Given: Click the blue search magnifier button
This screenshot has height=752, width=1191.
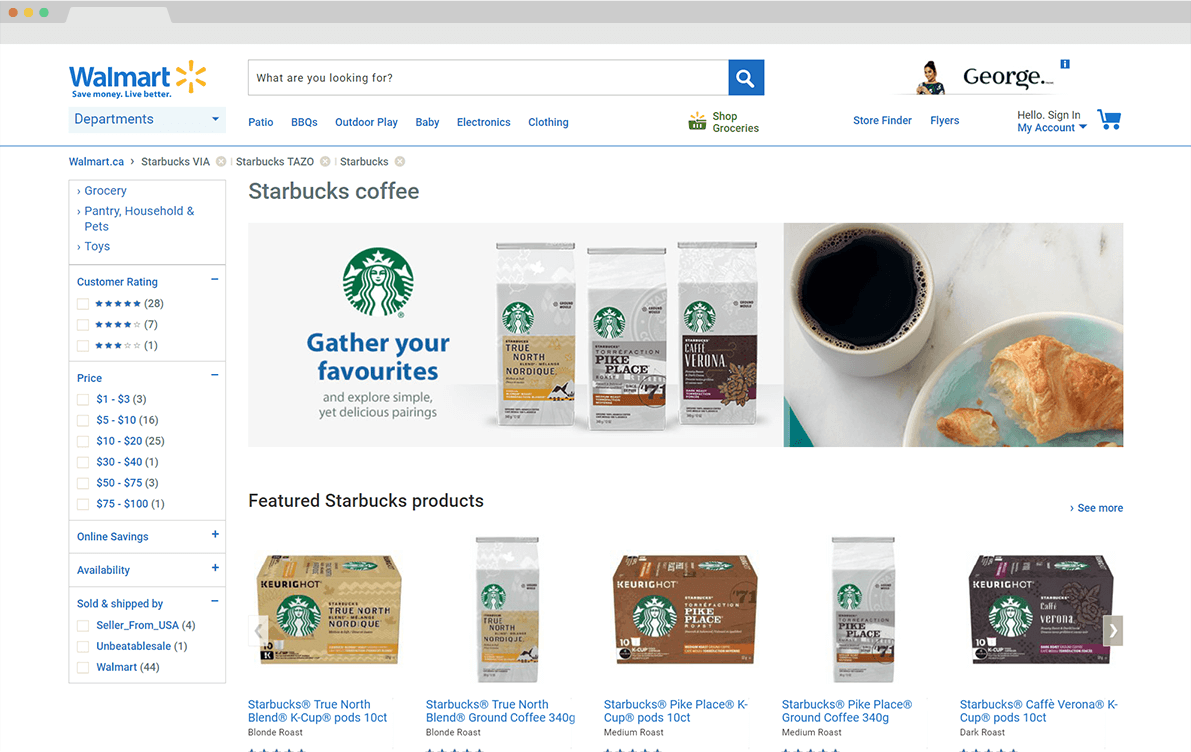Looking at the screenshot, I should click(x=746, y=77).
